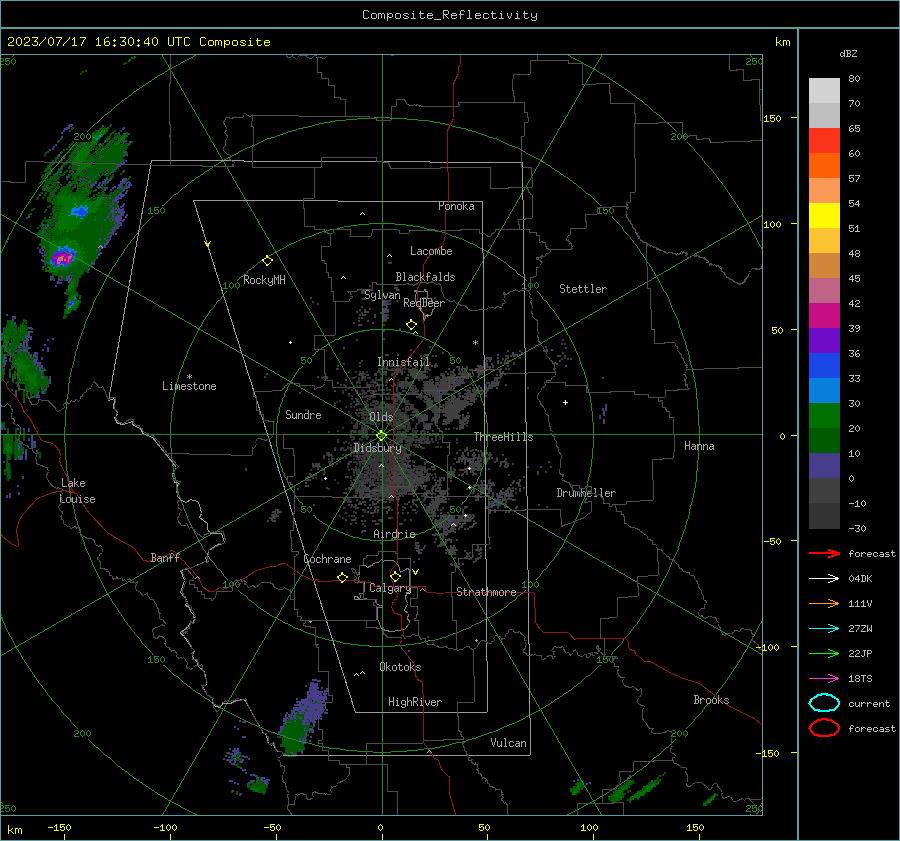The image size is (900, 841).
Task: Click the ThreeHills label
Action: point(503,437)
